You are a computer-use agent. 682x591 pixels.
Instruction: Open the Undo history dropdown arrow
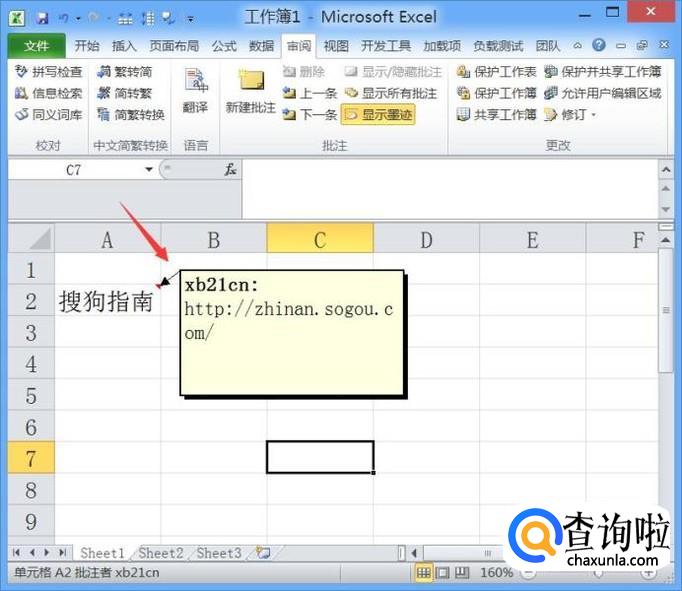[79, 19]
